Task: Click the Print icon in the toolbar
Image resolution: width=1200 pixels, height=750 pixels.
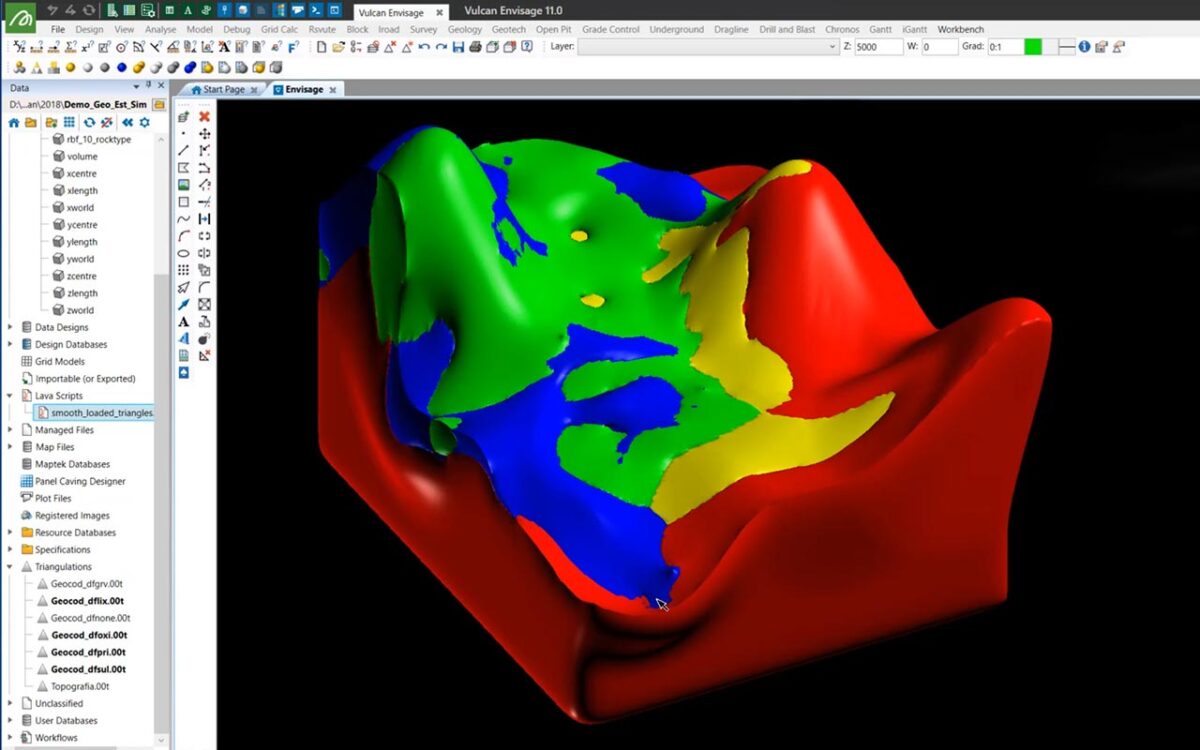Action: pos(475,47)
